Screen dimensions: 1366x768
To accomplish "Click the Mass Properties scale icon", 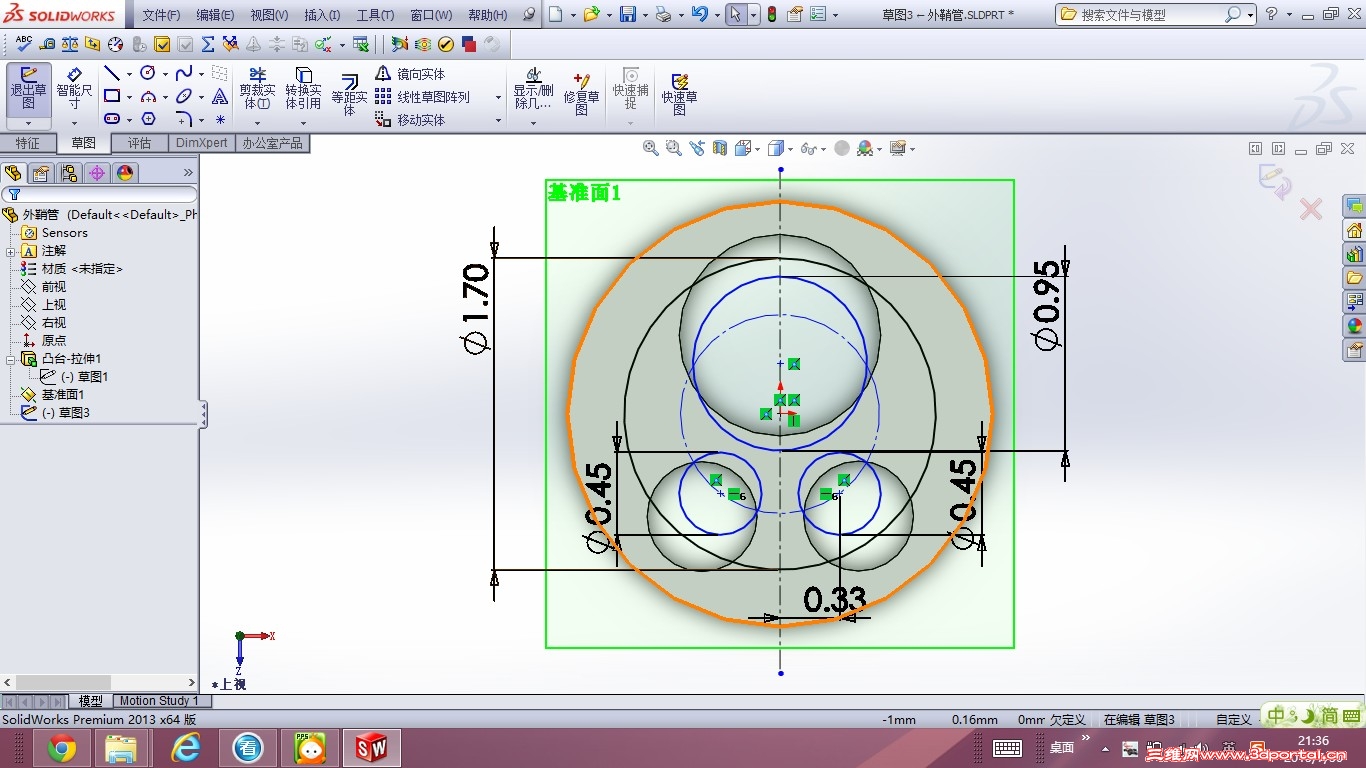I will [x=70, y=44].
